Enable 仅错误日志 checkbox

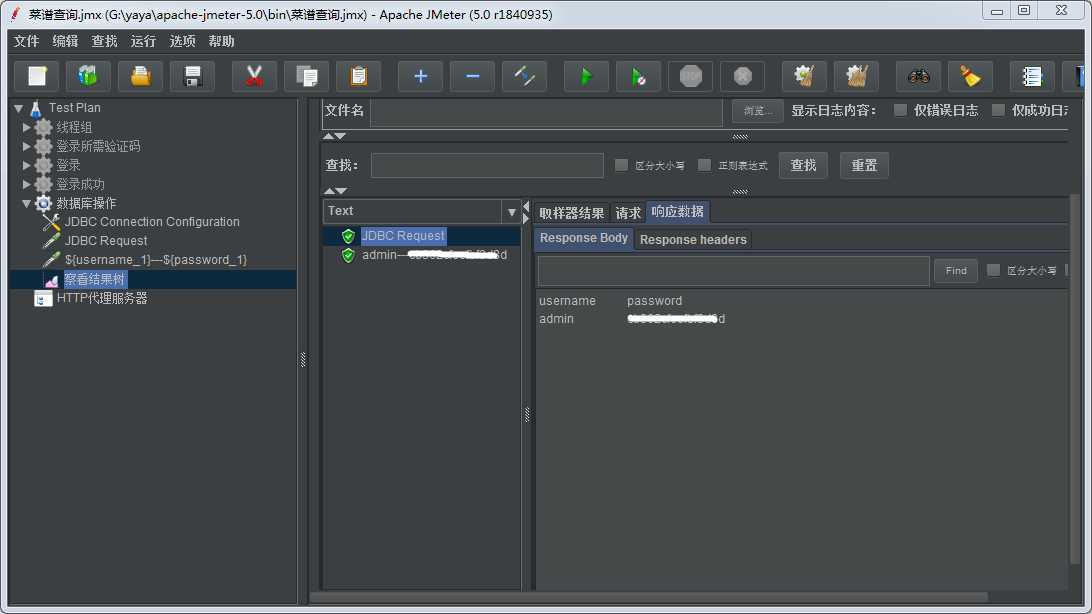pyautogui.click(x=900, y=110)
